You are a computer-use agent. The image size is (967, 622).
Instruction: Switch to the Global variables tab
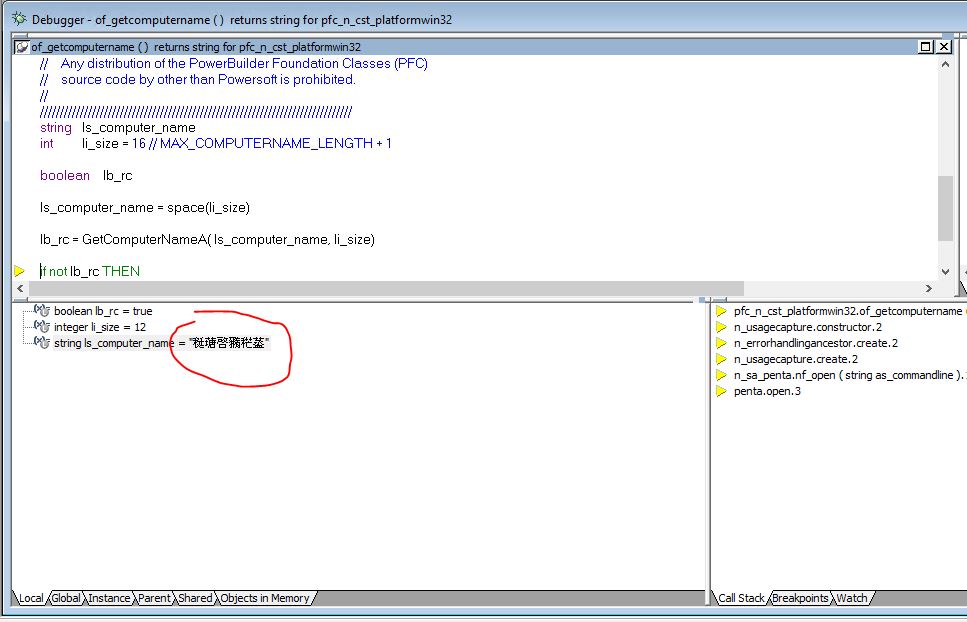click(x=66, y=598)
